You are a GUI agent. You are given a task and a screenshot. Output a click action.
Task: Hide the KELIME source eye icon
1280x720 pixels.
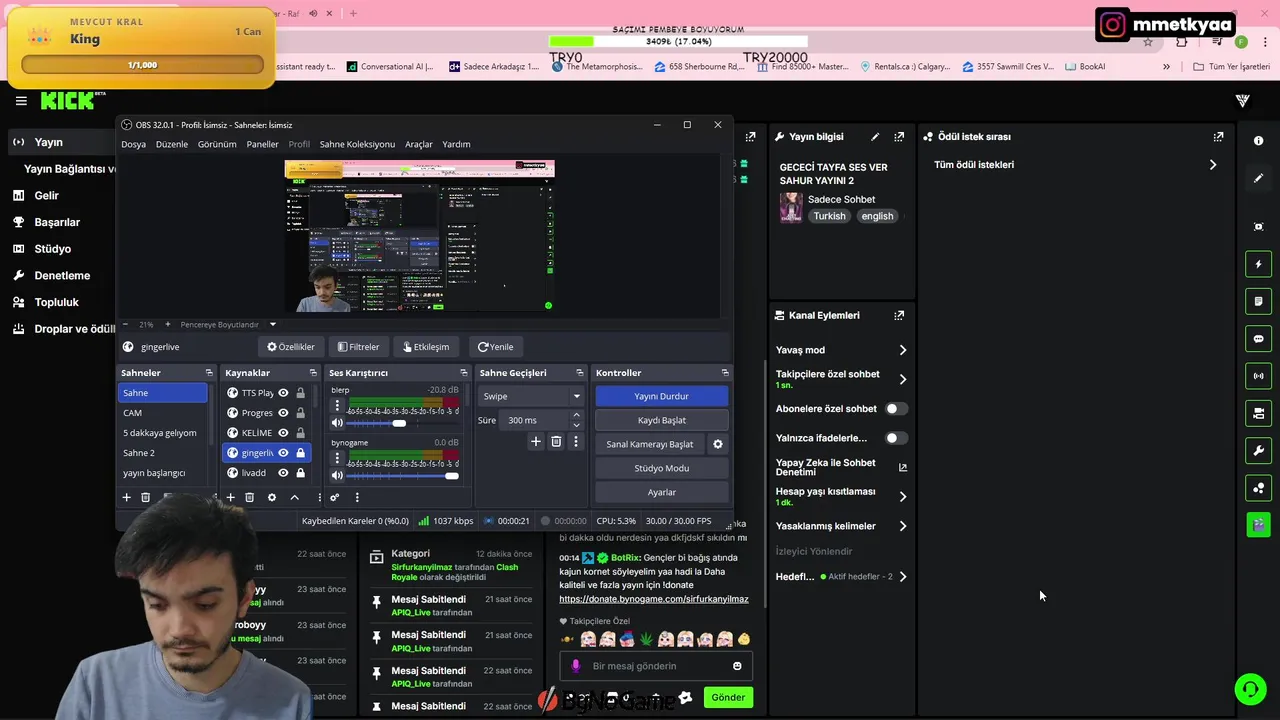(x=283, y=433)
